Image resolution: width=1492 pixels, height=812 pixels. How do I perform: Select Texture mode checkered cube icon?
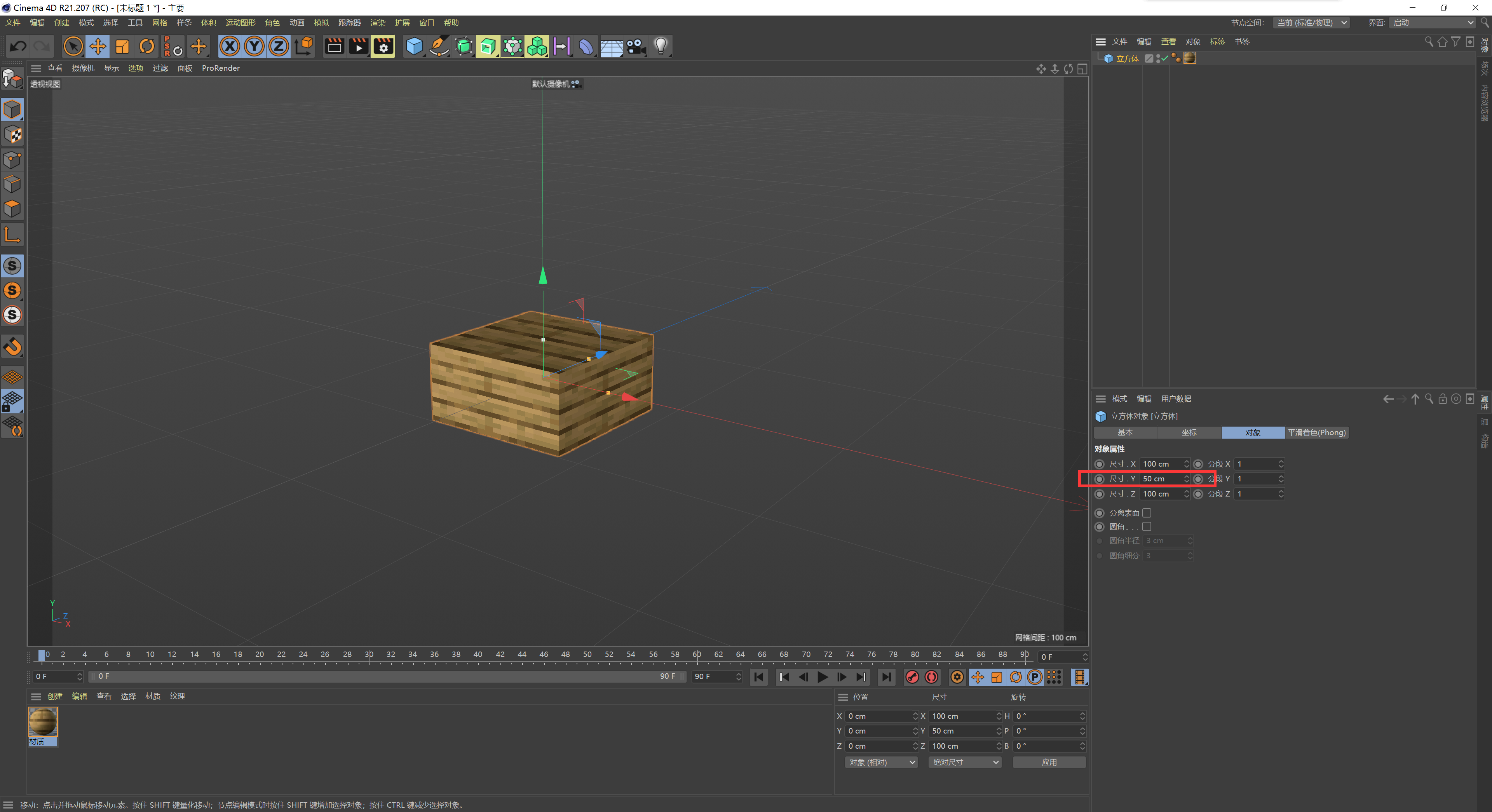pos(12,135)
